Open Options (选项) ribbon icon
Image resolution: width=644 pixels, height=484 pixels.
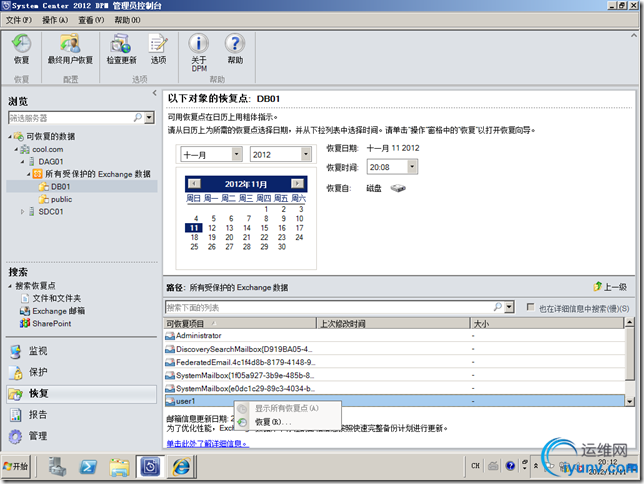158,44
